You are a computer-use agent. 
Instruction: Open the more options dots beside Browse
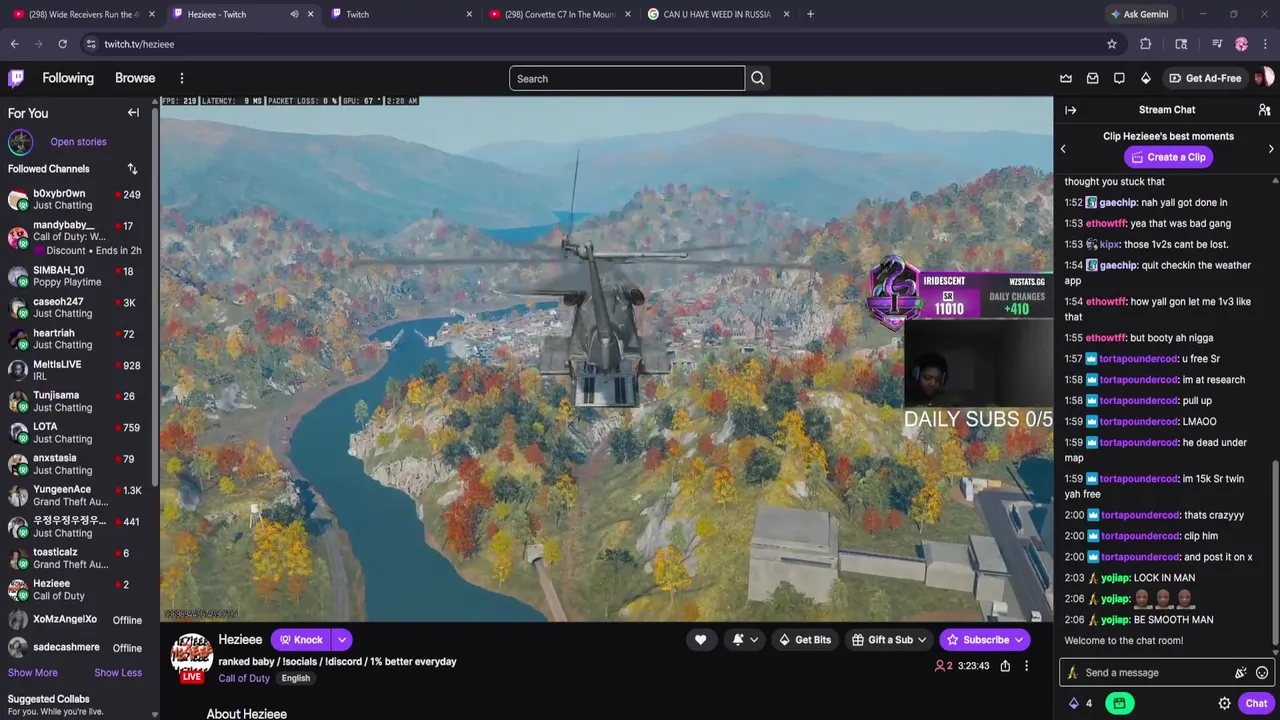(182, 78)
